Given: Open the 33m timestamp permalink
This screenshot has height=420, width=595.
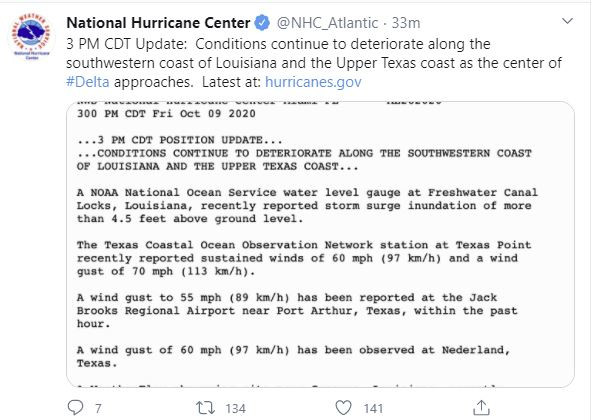Looking at the screenshot, I should point(406,23).
